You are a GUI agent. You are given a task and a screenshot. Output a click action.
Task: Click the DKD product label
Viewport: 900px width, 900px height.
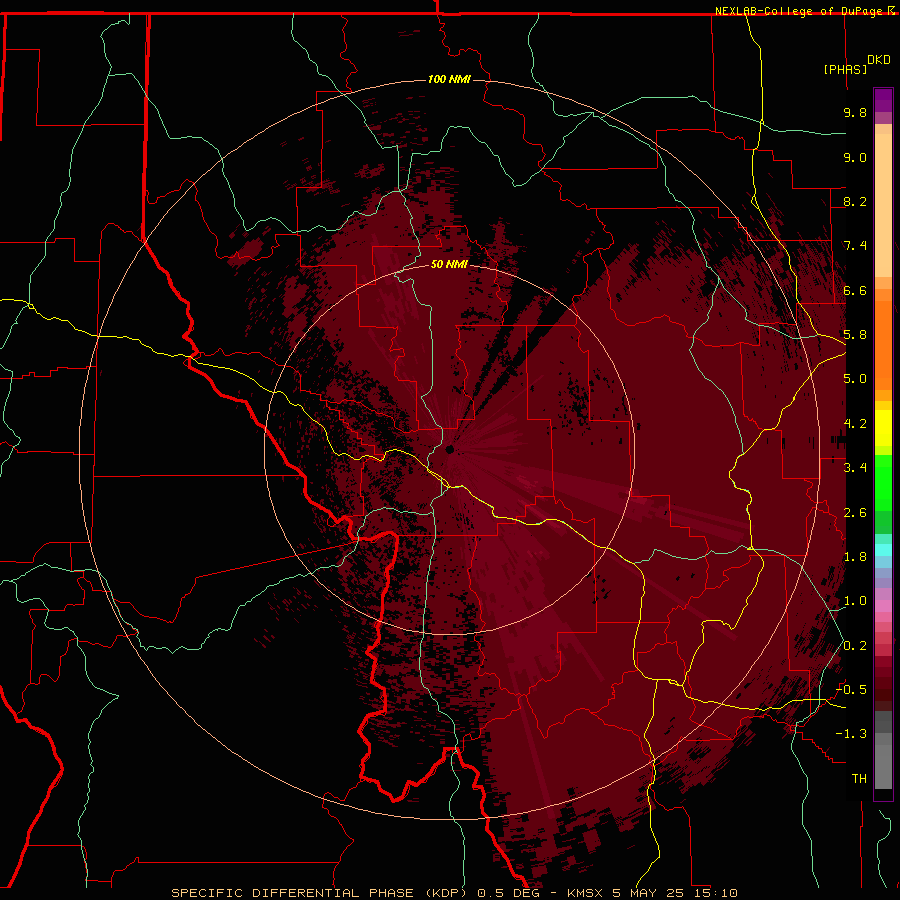click(879, 60)
